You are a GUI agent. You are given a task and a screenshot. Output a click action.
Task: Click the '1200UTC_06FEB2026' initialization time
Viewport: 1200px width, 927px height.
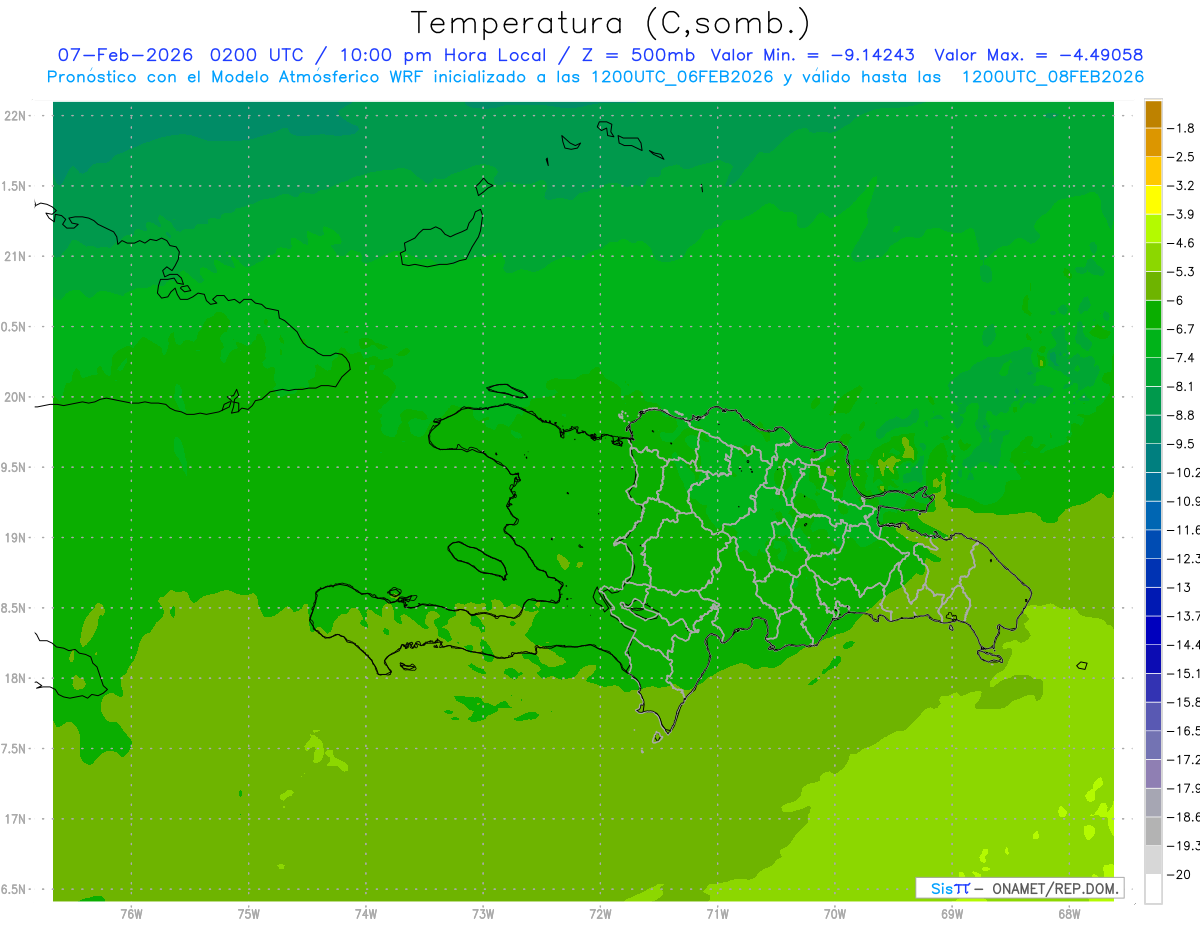(x=682, y=77)
